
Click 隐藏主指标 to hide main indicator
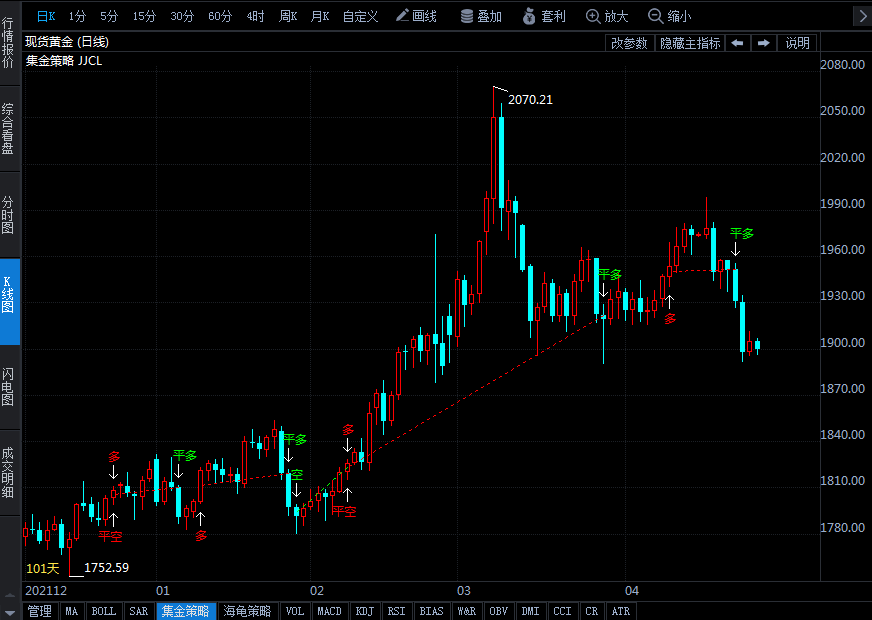click(x=690, y=43)
